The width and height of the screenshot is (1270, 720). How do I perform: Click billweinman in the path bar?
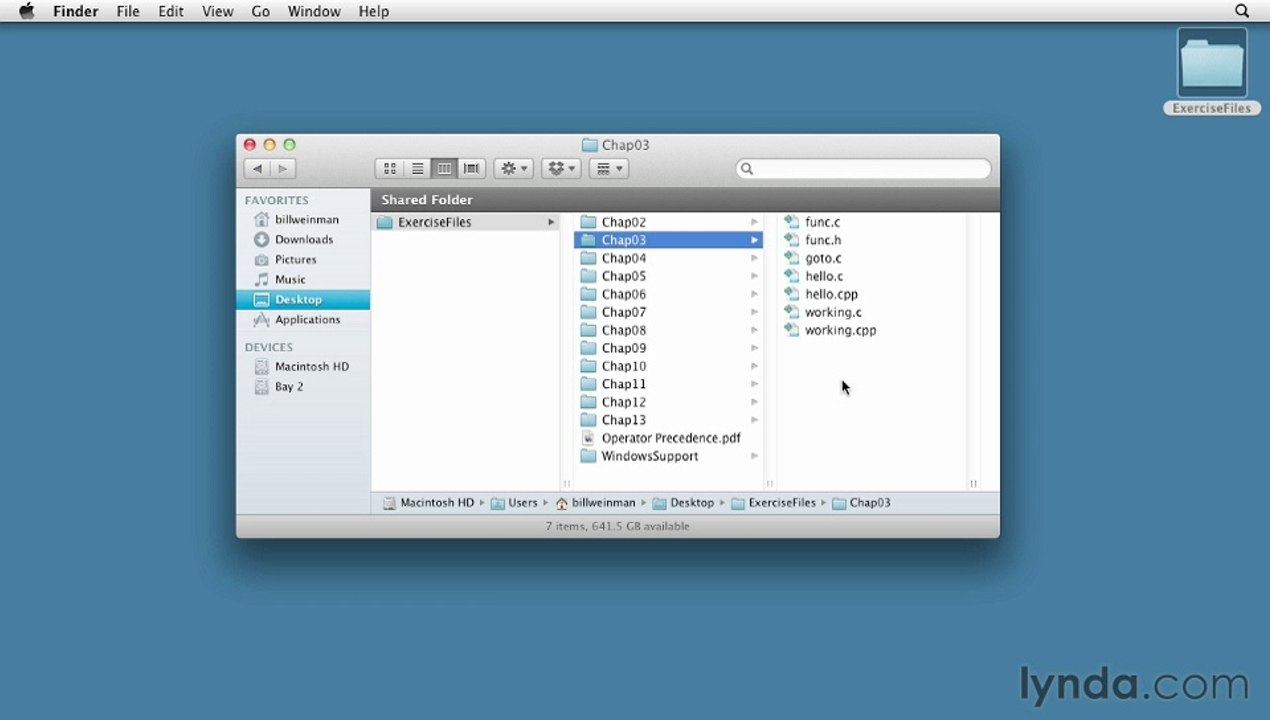coord(595,503)
